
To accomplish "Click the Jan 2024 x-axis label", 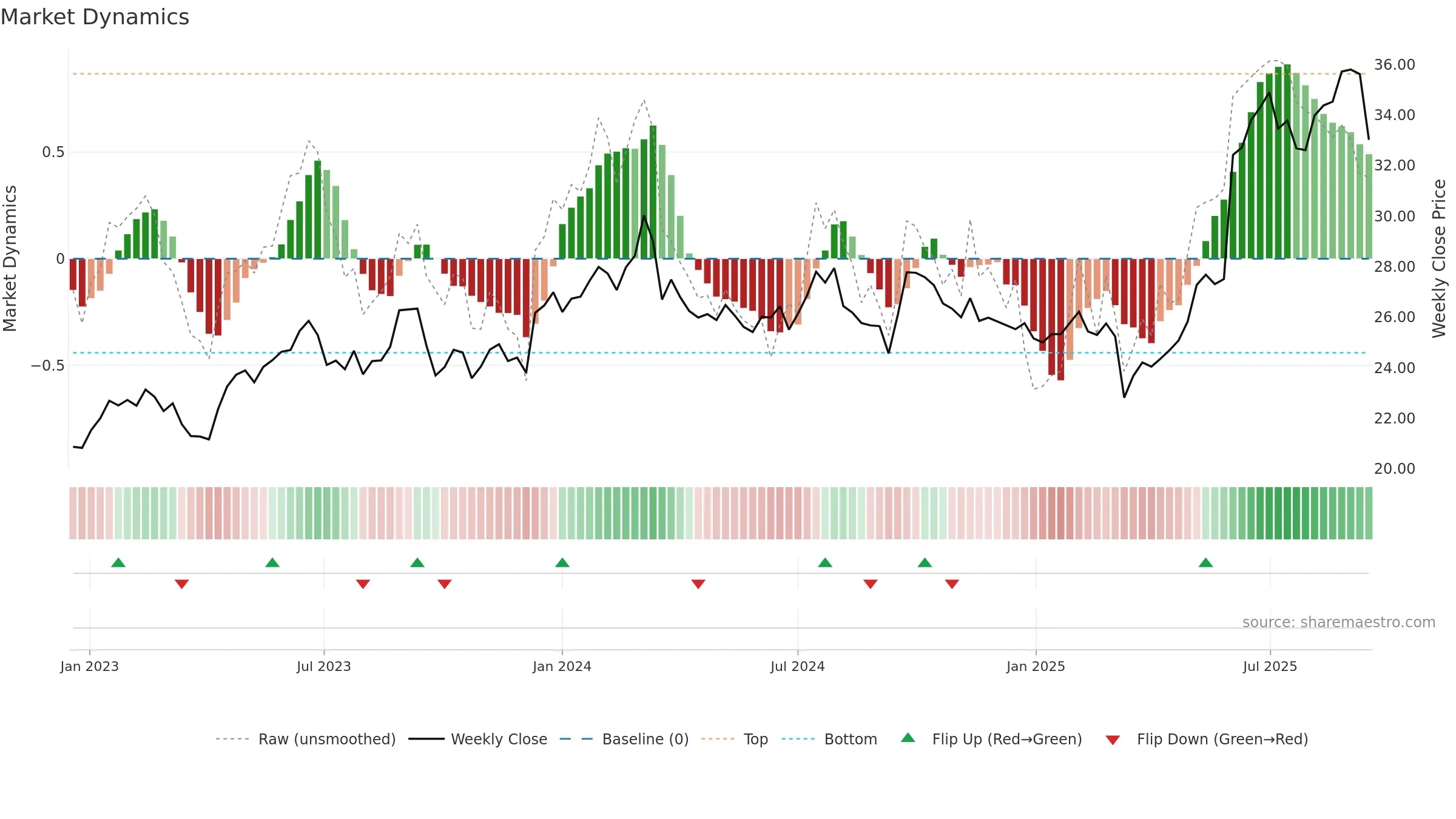I will click(x=562, y=666).
